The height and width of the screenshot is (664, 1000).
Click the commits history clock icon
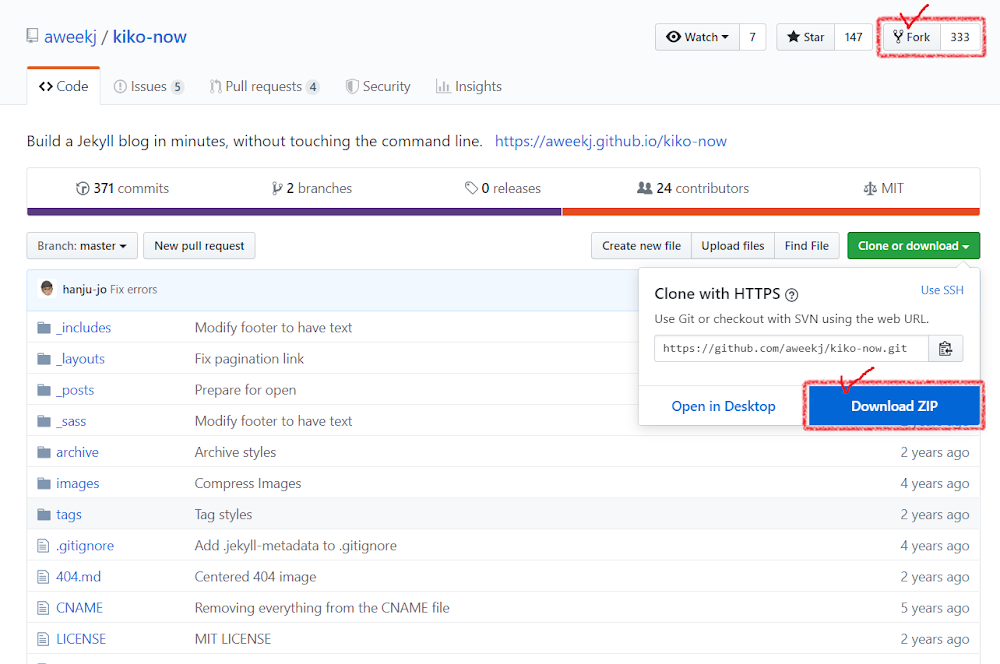[x=82, y=188]
